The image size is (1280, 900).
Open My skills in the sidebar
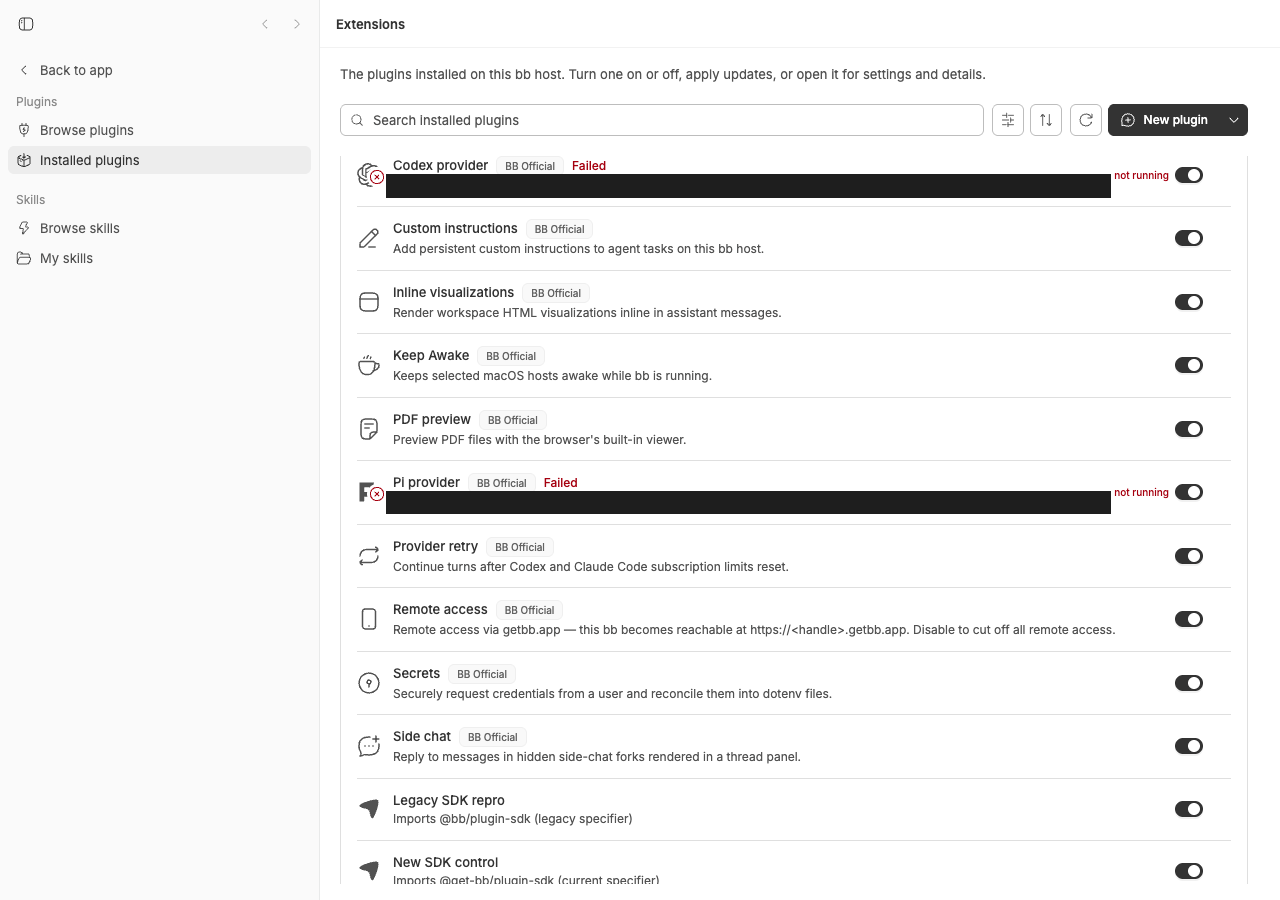[160, 258]
